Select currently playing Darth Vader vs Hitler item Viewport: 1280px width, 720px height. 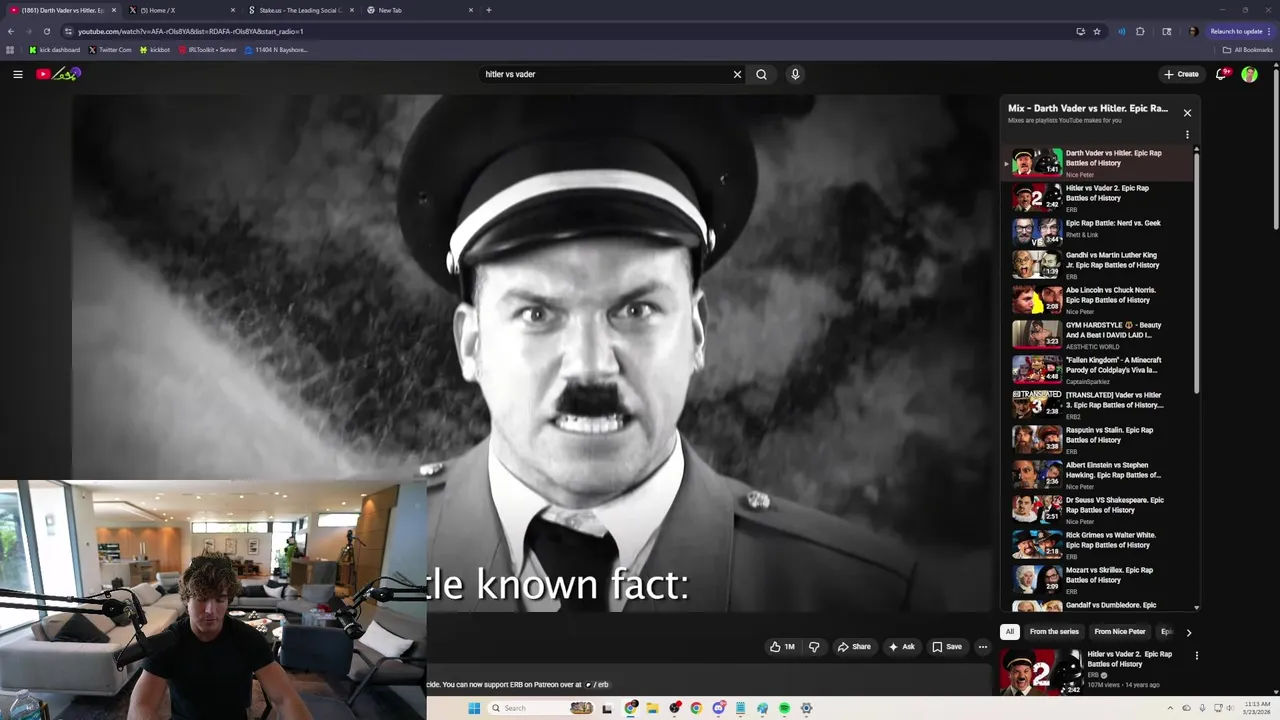click(x=1098, y=163)
